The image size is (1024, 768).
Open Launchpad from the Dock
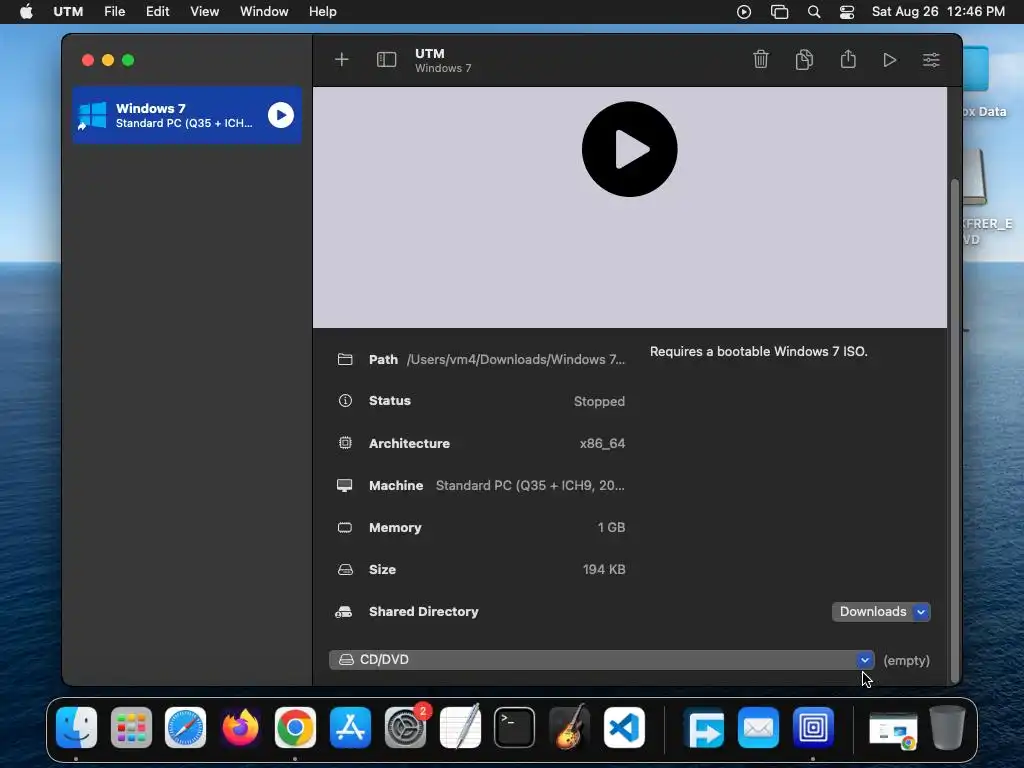(x=131, y=728)
